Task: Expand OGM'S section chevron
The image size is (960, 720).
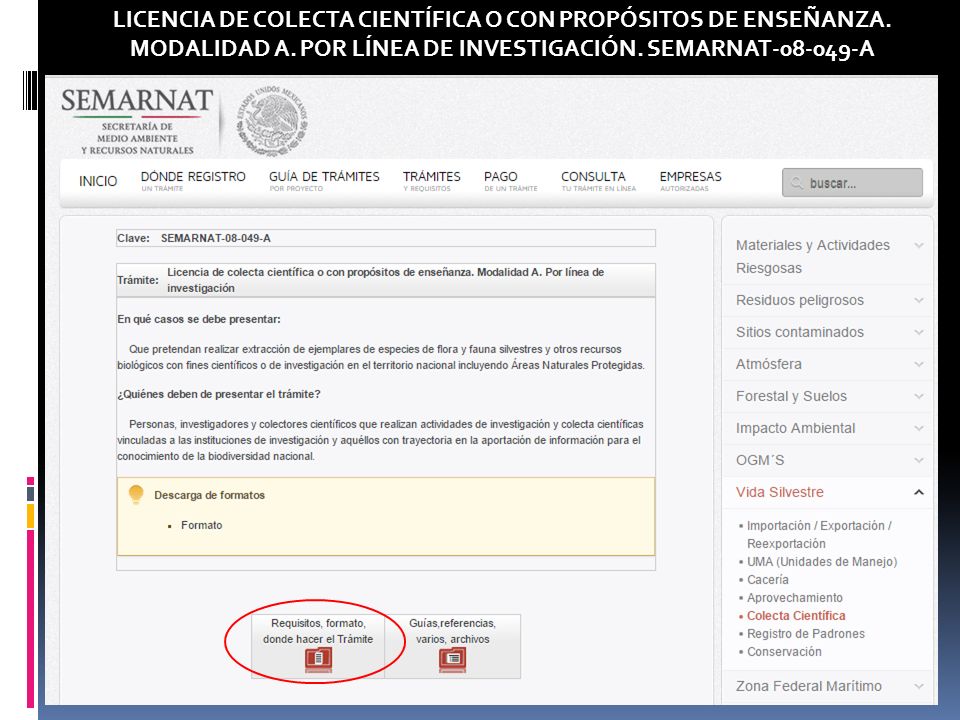Action: 918,460
